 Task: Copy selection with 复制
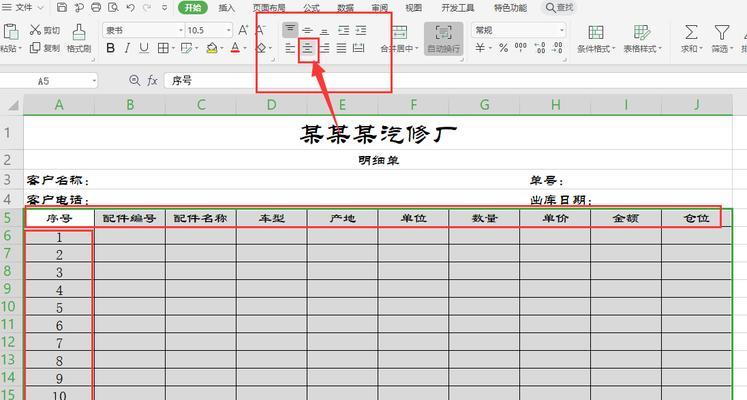[44, 48]
